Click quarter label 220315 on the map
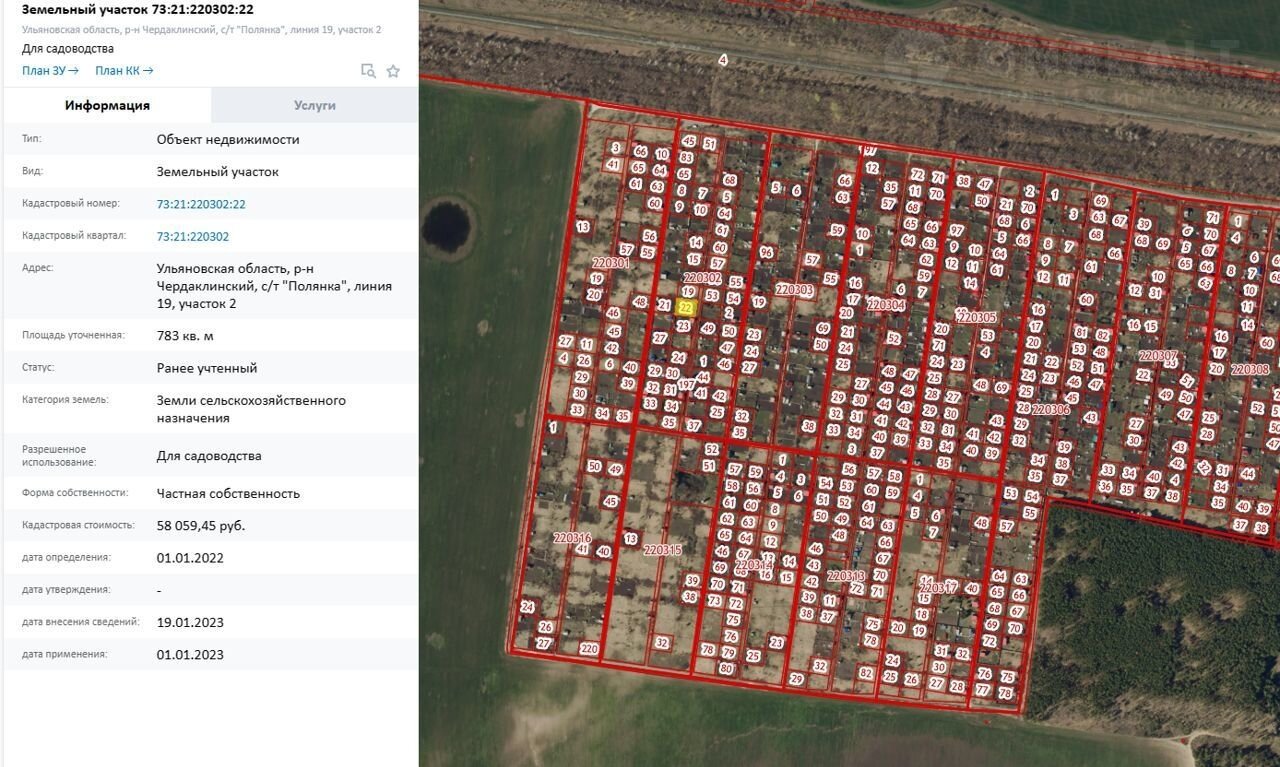Screen dimensions: 1280x767 click(x=663, y=550)
